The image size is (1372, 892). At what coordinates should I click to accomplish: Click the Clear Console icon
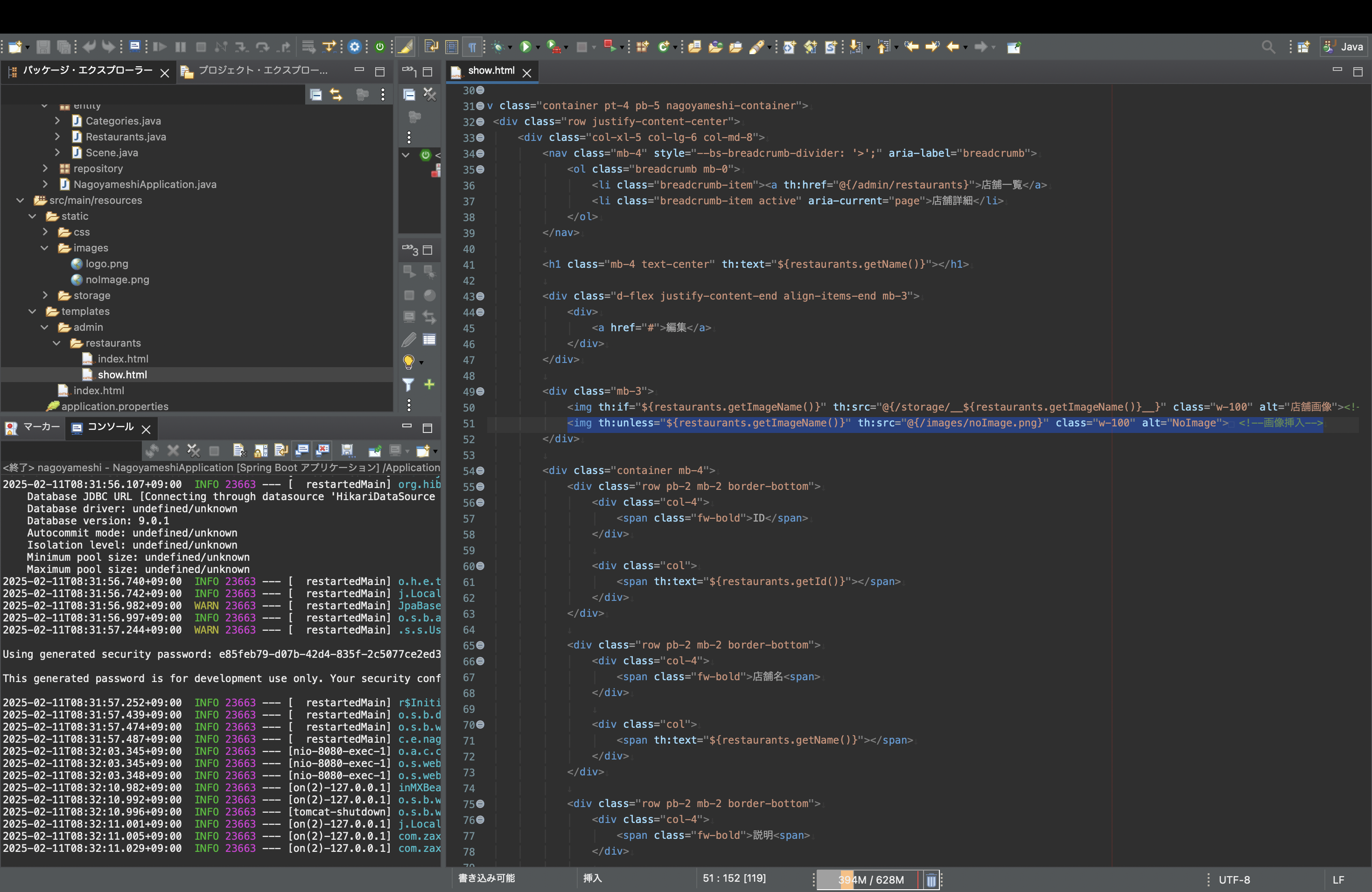point(239,450)
